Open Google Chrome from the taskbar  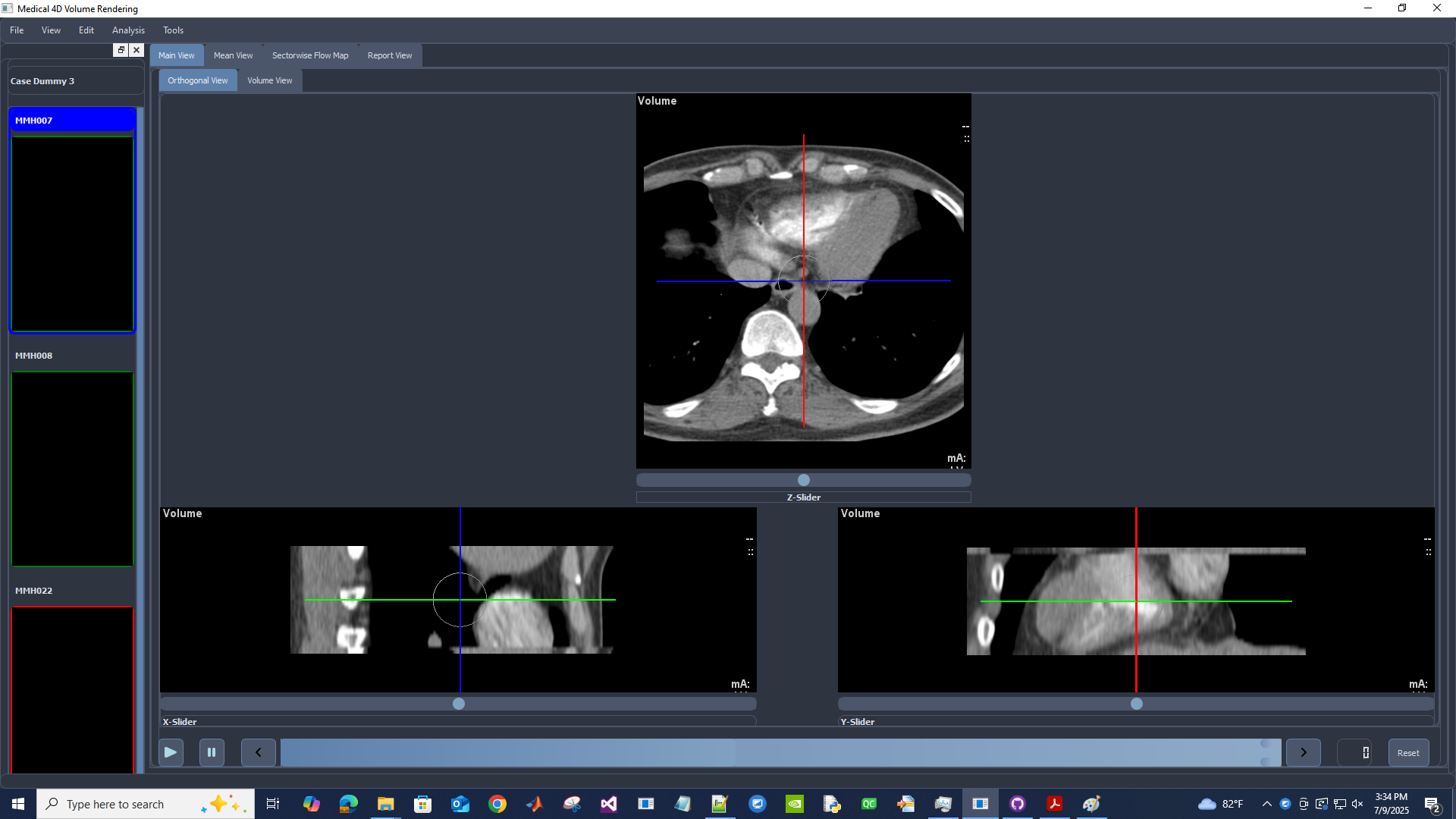pos(497,804)
